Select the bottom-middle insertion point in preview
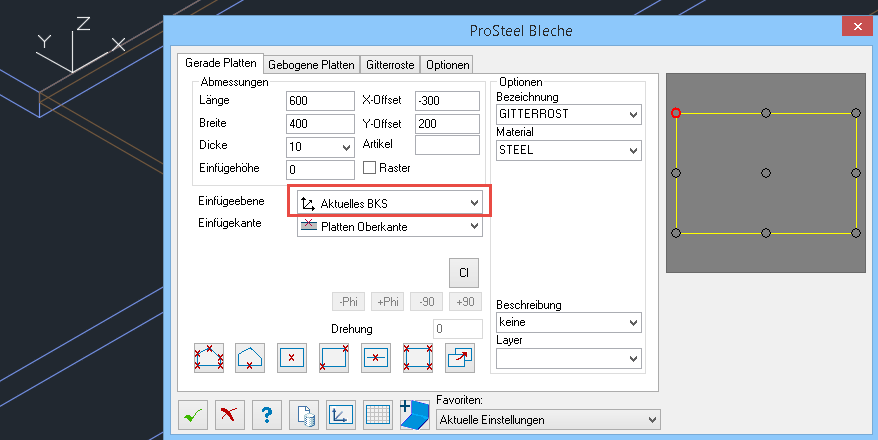Viewport: 878px width, 440px height. click(x=766, y=233)
